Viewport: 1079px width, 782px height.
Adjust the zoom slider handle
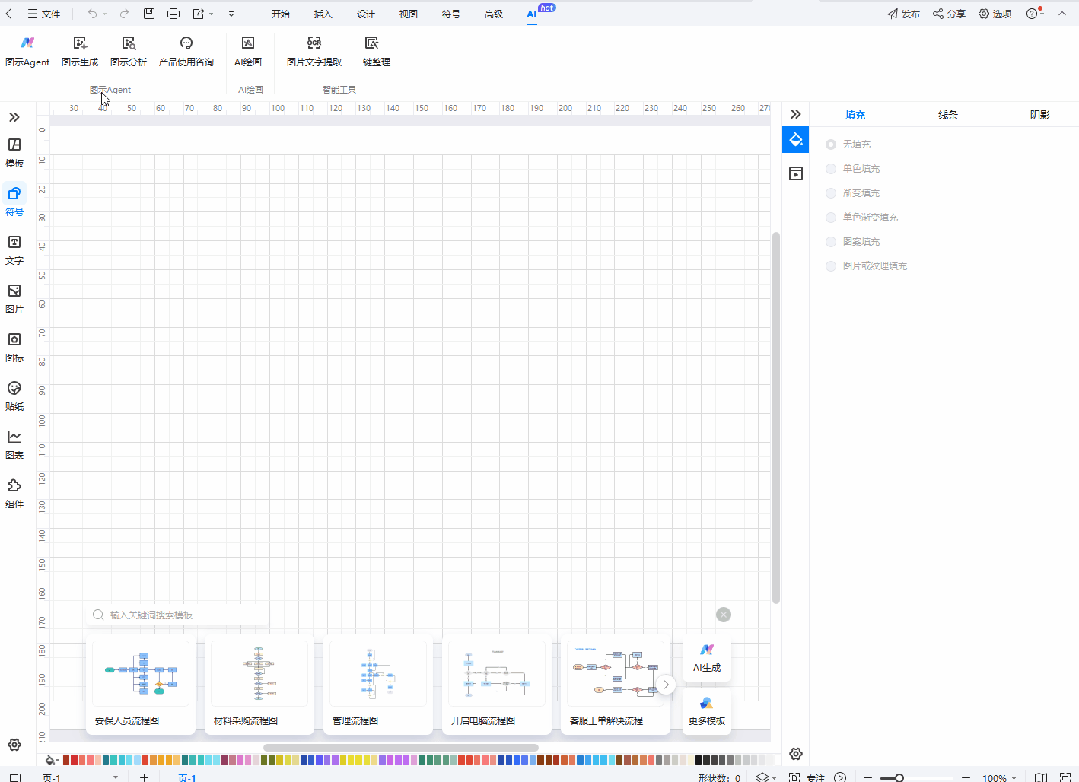(x=899, y=778)
